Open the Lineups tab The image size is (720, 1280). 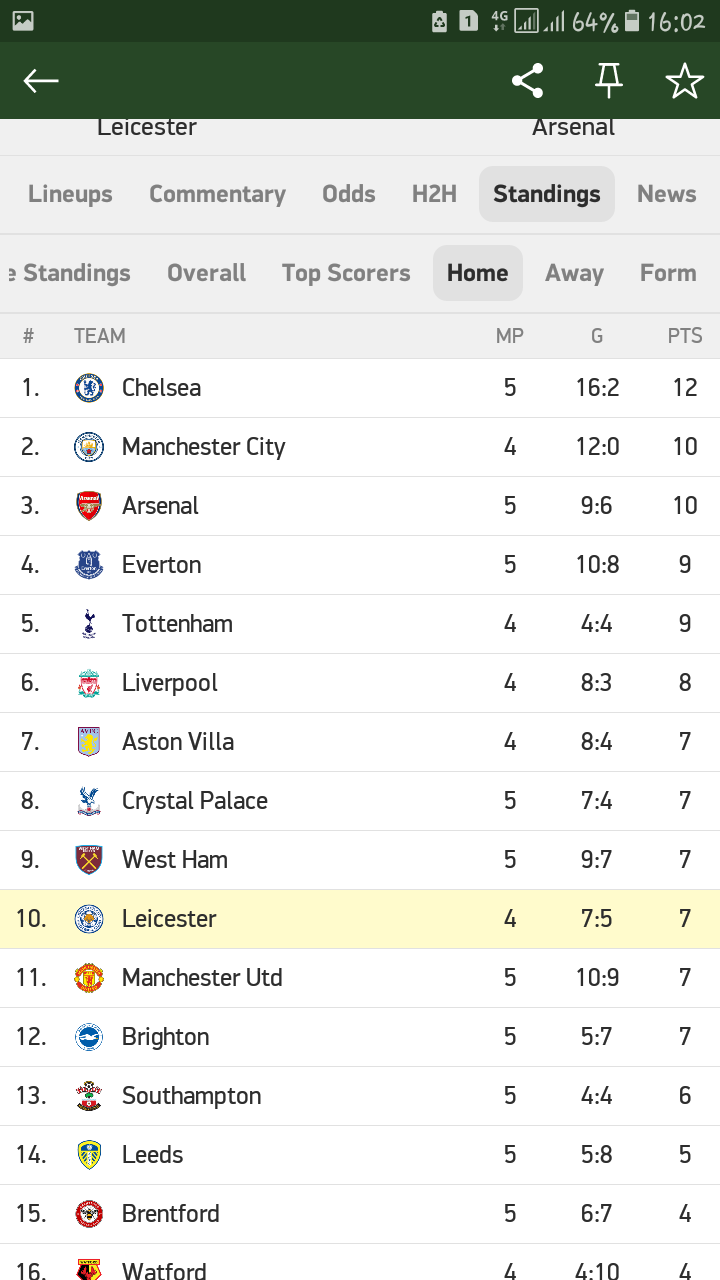click(x=70, y=194)
